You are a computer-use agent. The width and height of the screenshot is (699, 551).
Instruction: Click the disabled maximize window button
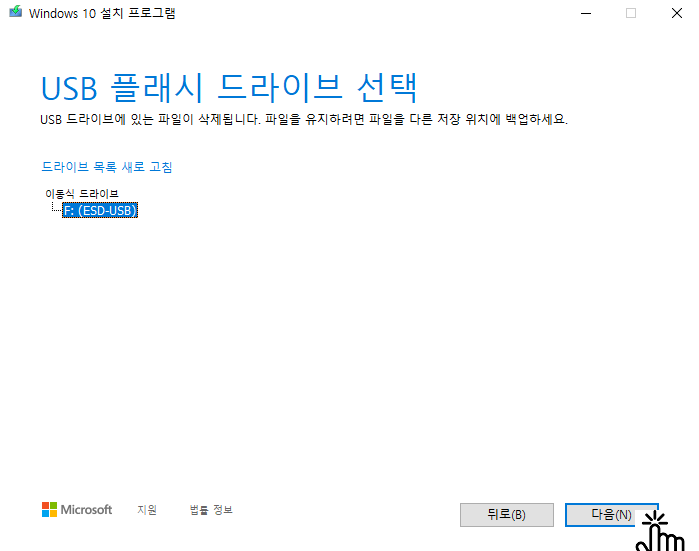point(631,13)
